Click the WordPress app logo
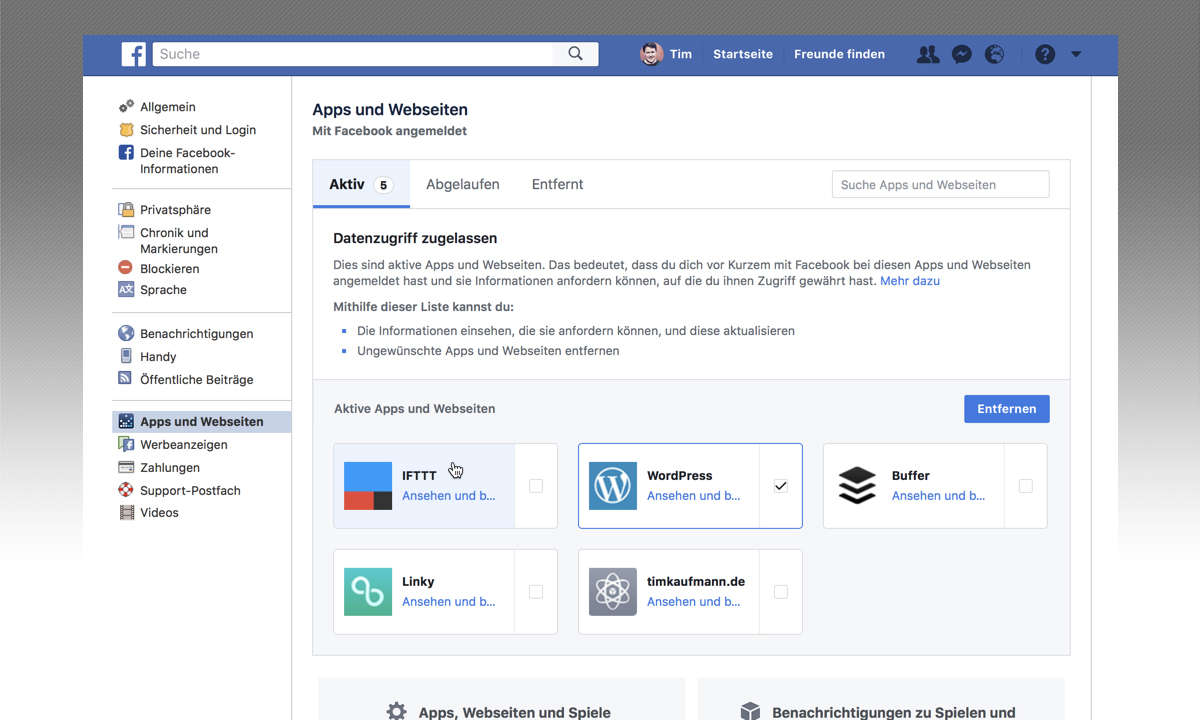 (x=612, y=486)
